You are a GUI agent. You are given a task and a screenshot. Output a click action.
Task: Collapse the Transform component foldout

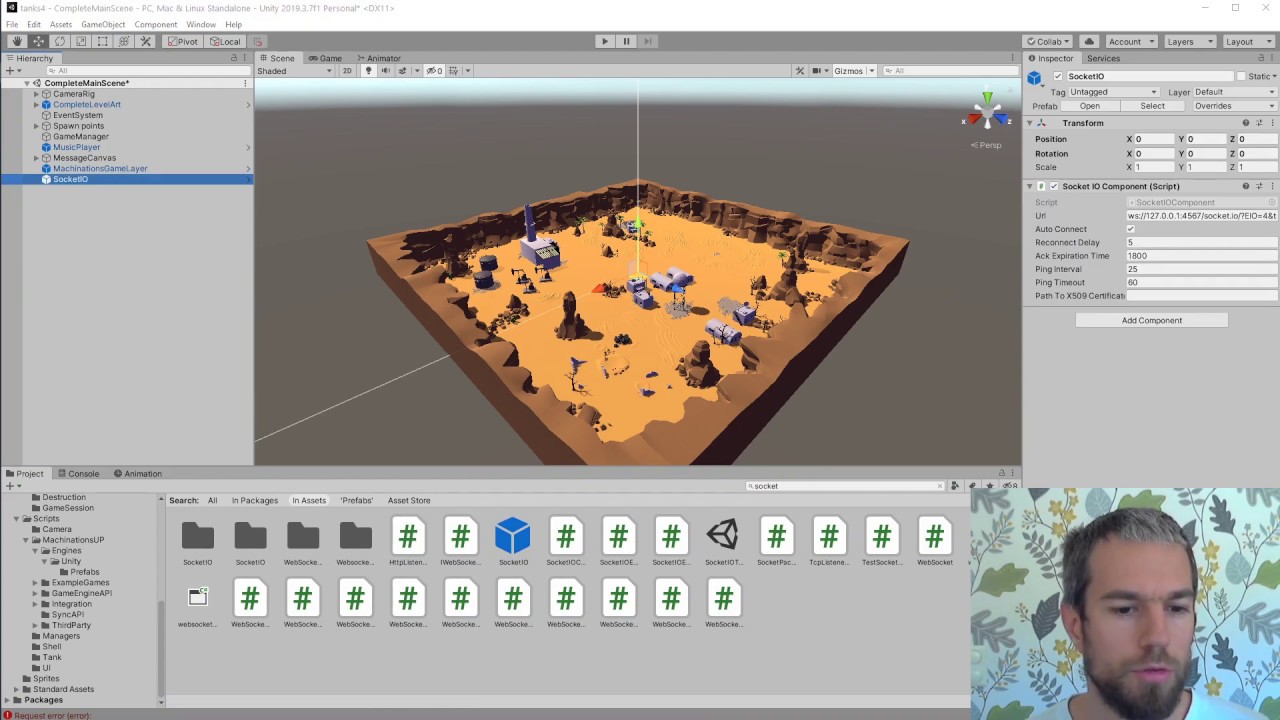(x=1030, y=123)
